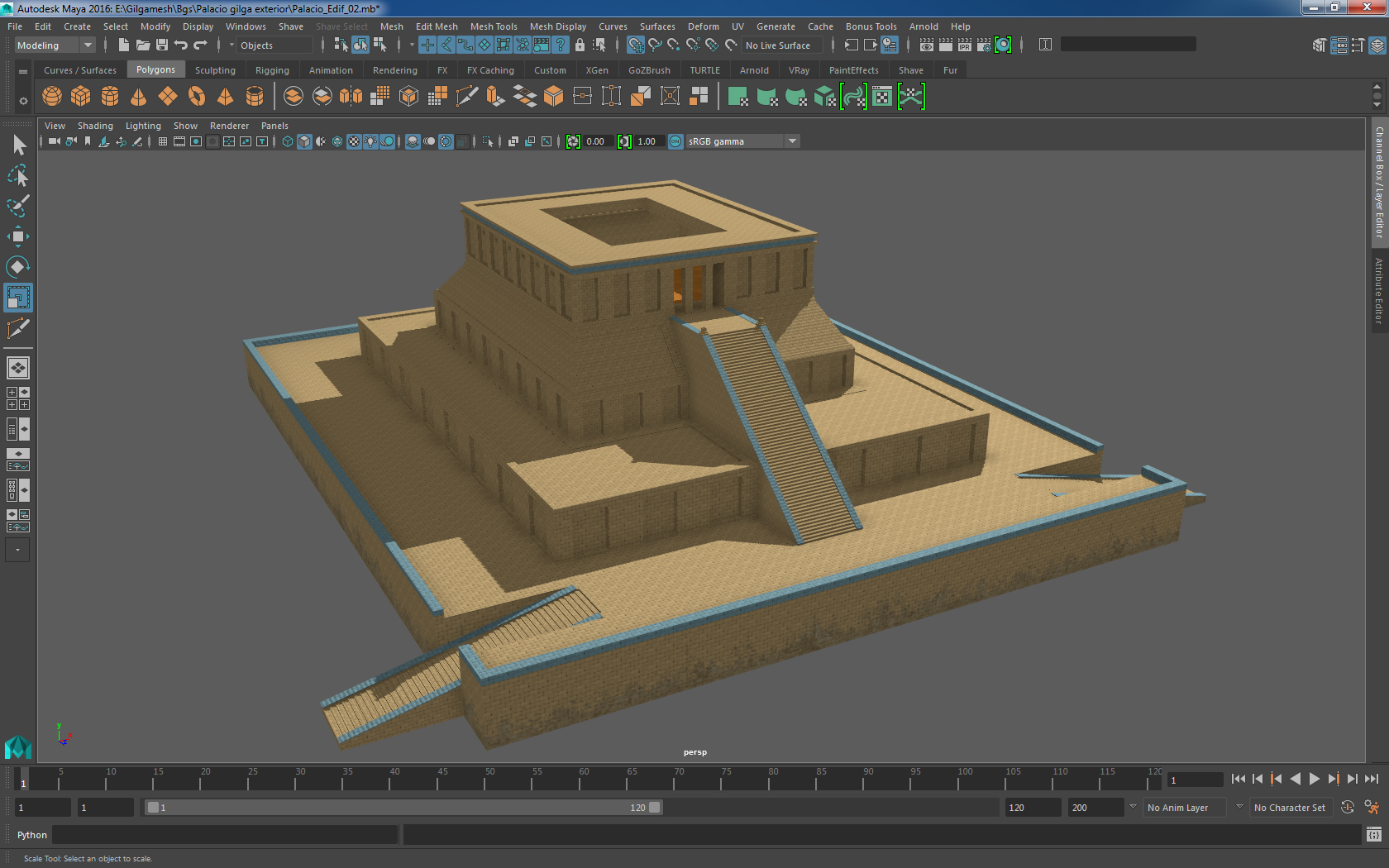Viewport: 1389px width, 868px height.
Task: Create a polygon sphere from the shelf
Action: coord(52,97)
